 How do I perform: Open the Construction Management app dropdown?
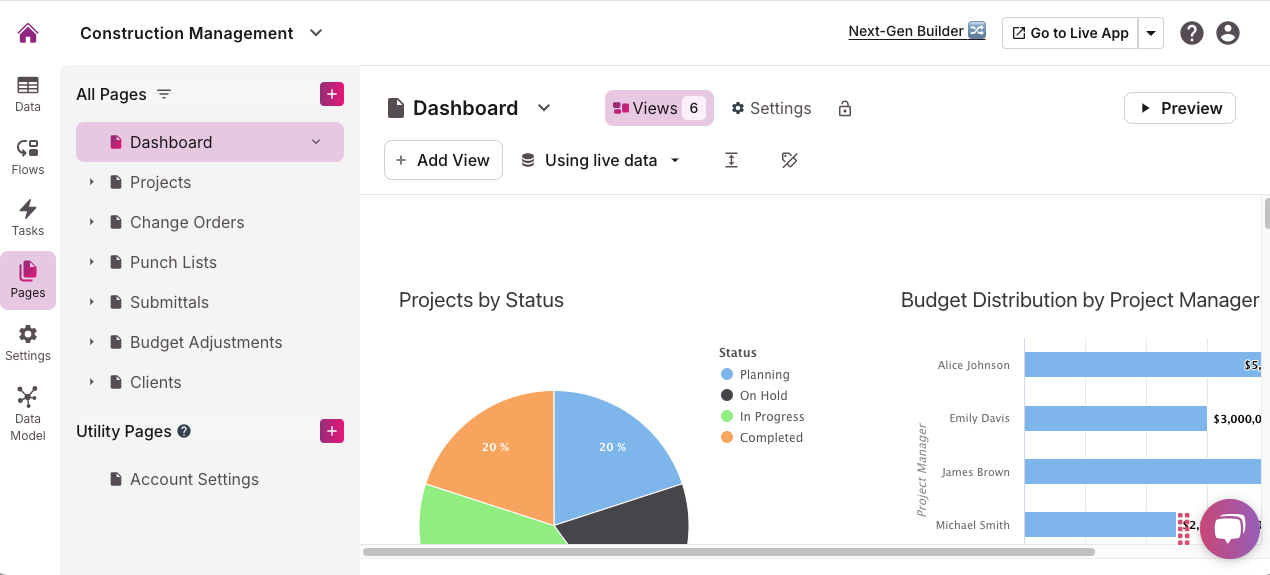click(316, 33)
